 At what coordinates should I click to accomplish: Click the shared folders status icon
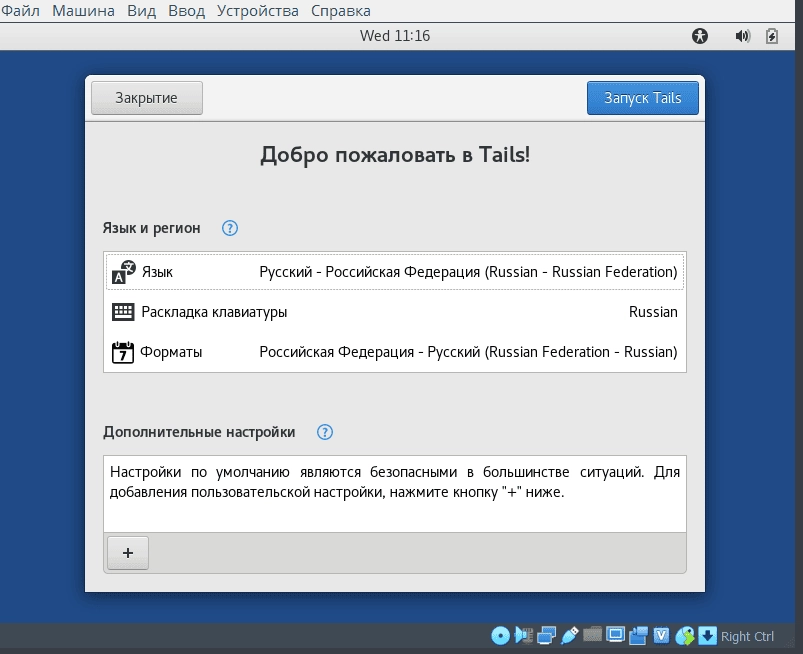(593, 635)
